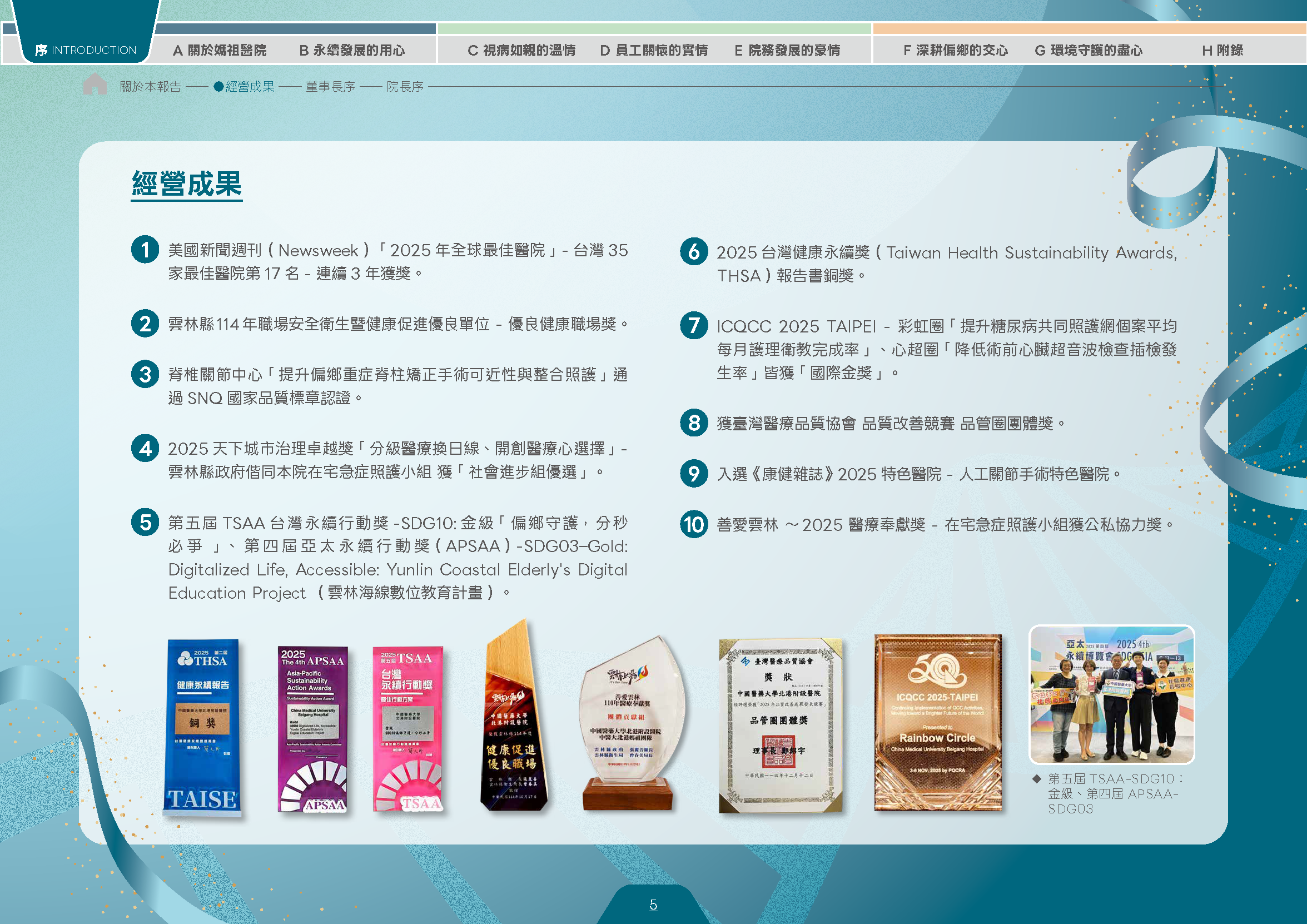The height and width of the screenshot is (924, 1307).
Task: Go to B 永續發展的用心 section
Action: [352, 51]
